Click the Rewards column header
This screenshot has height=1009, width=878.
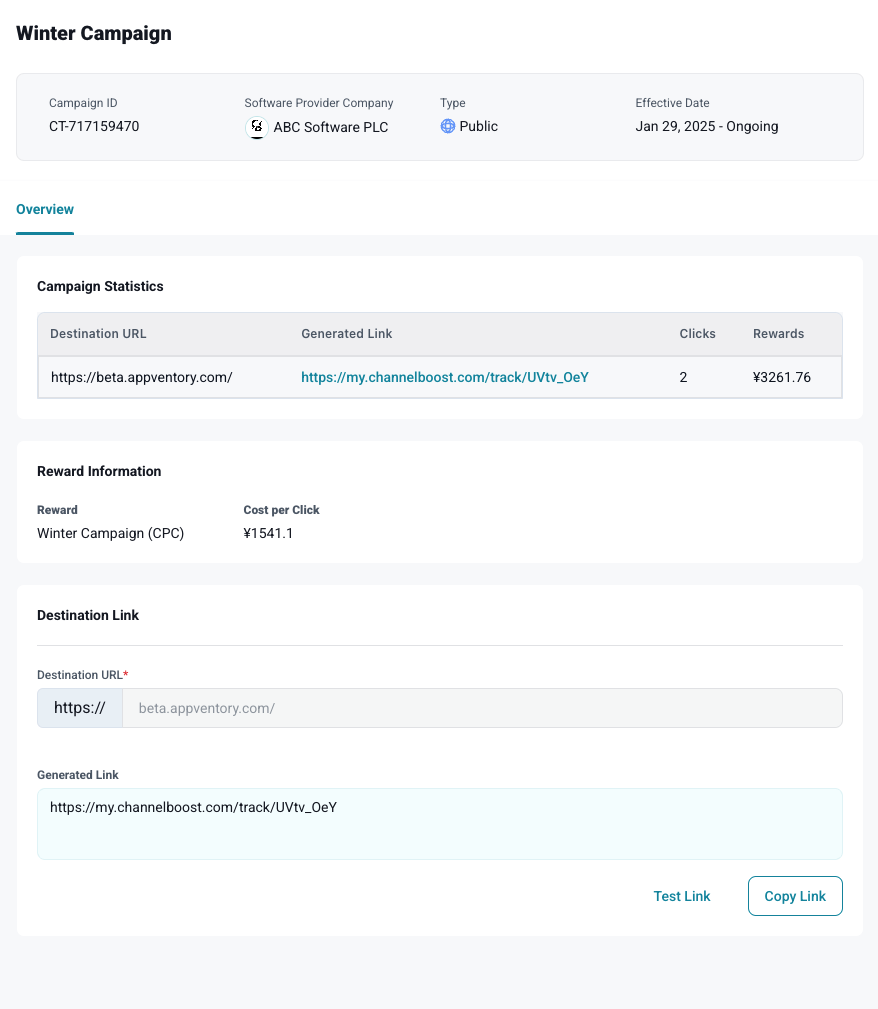click(x=778, y=334)
